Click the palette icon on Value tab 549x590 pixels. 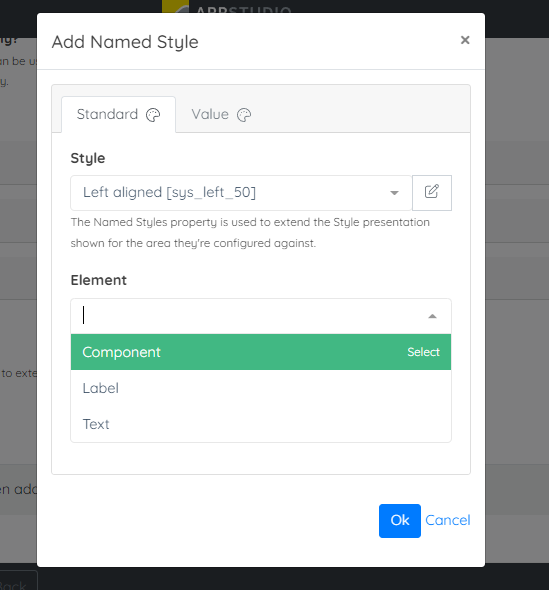(x=244, y=115)
